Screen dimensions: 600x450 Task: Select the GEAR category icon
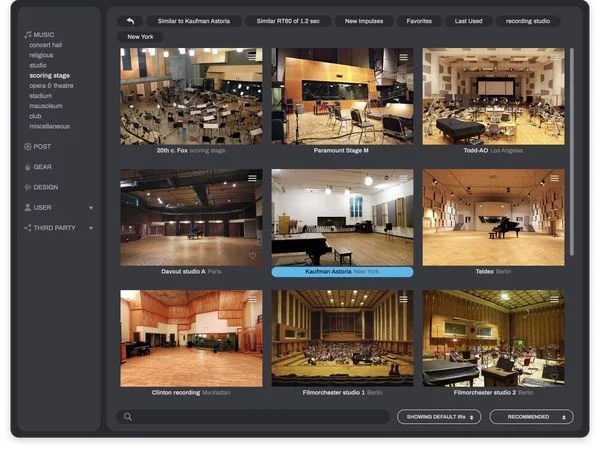click(27, 167)
